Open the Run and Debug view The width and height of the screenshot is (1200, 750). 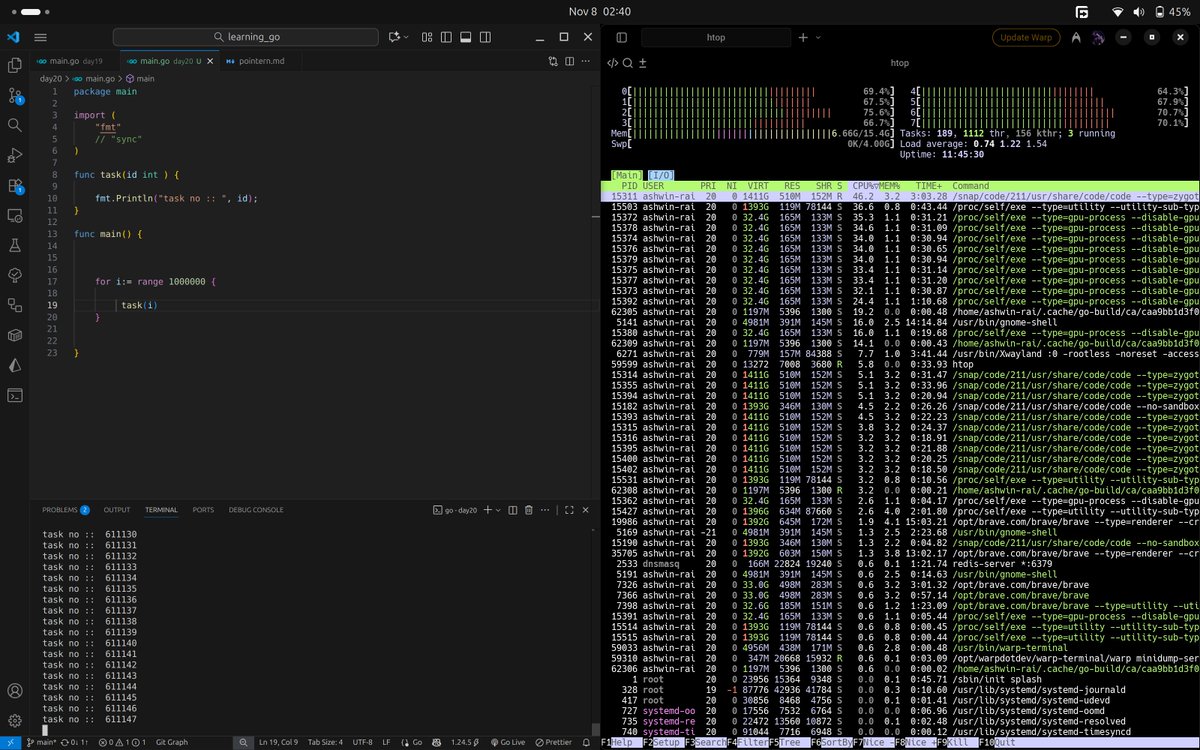coord(14,156)
